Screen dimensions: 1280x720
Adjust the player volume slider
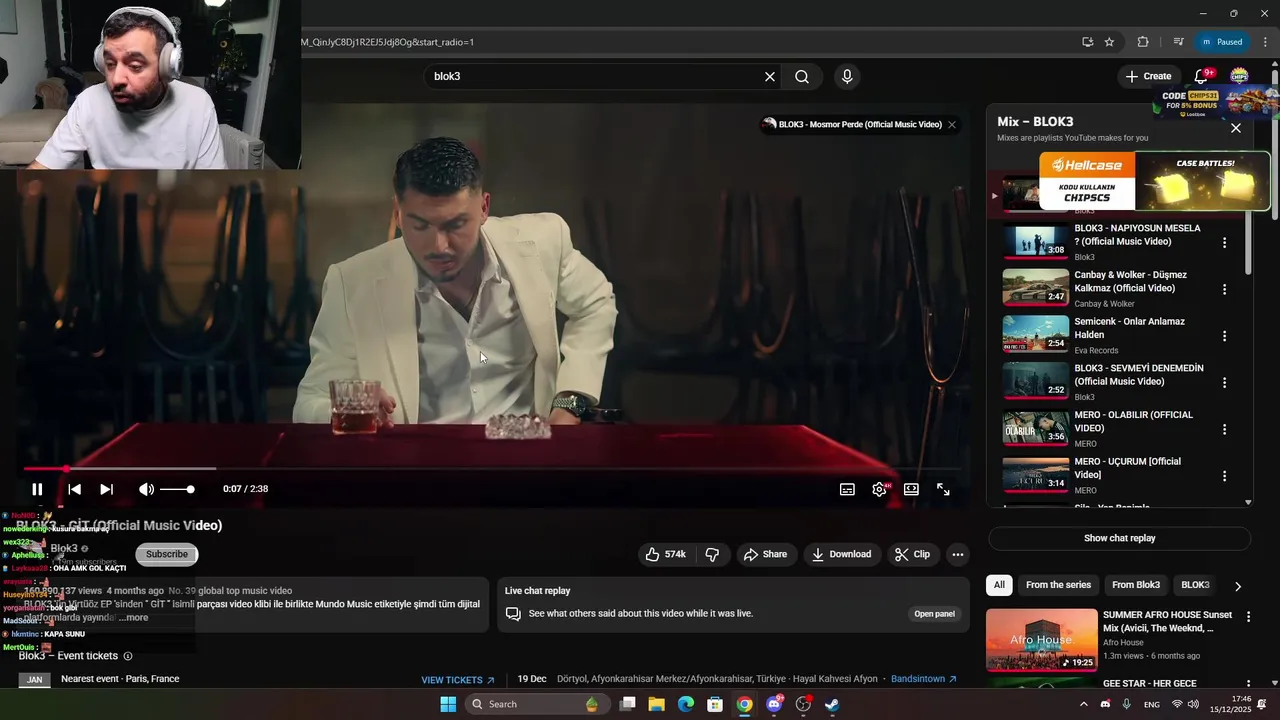click(x=177, y=489)
